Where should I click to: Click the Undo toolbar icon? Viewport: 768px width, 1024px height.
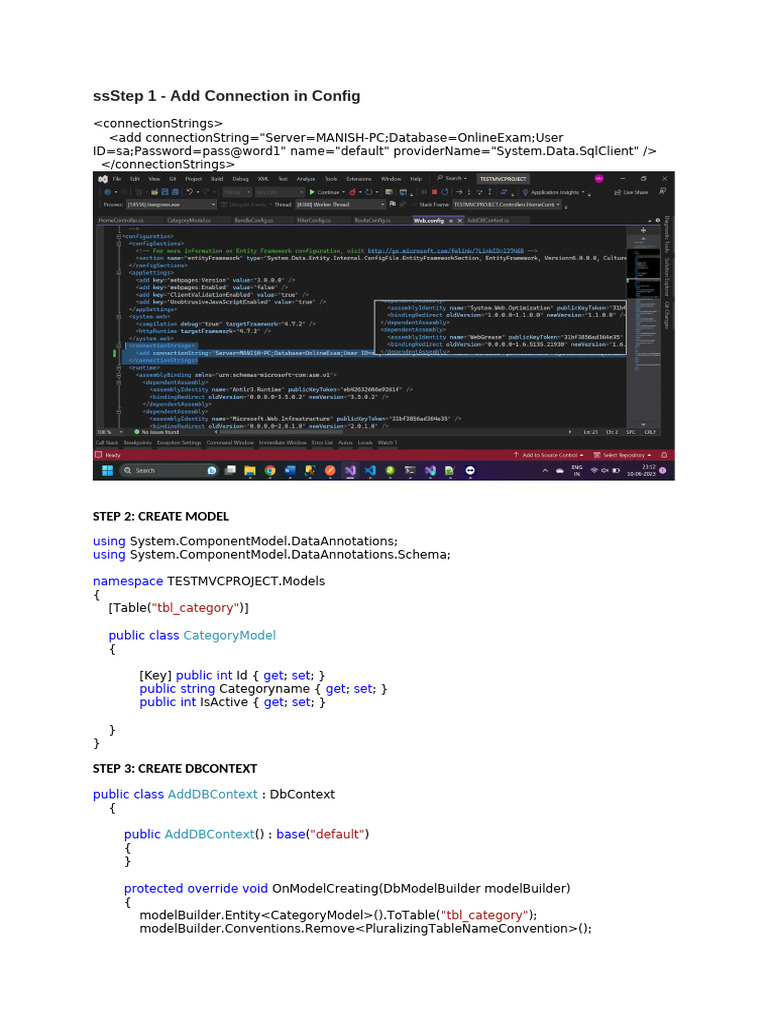tap(189, 192)
